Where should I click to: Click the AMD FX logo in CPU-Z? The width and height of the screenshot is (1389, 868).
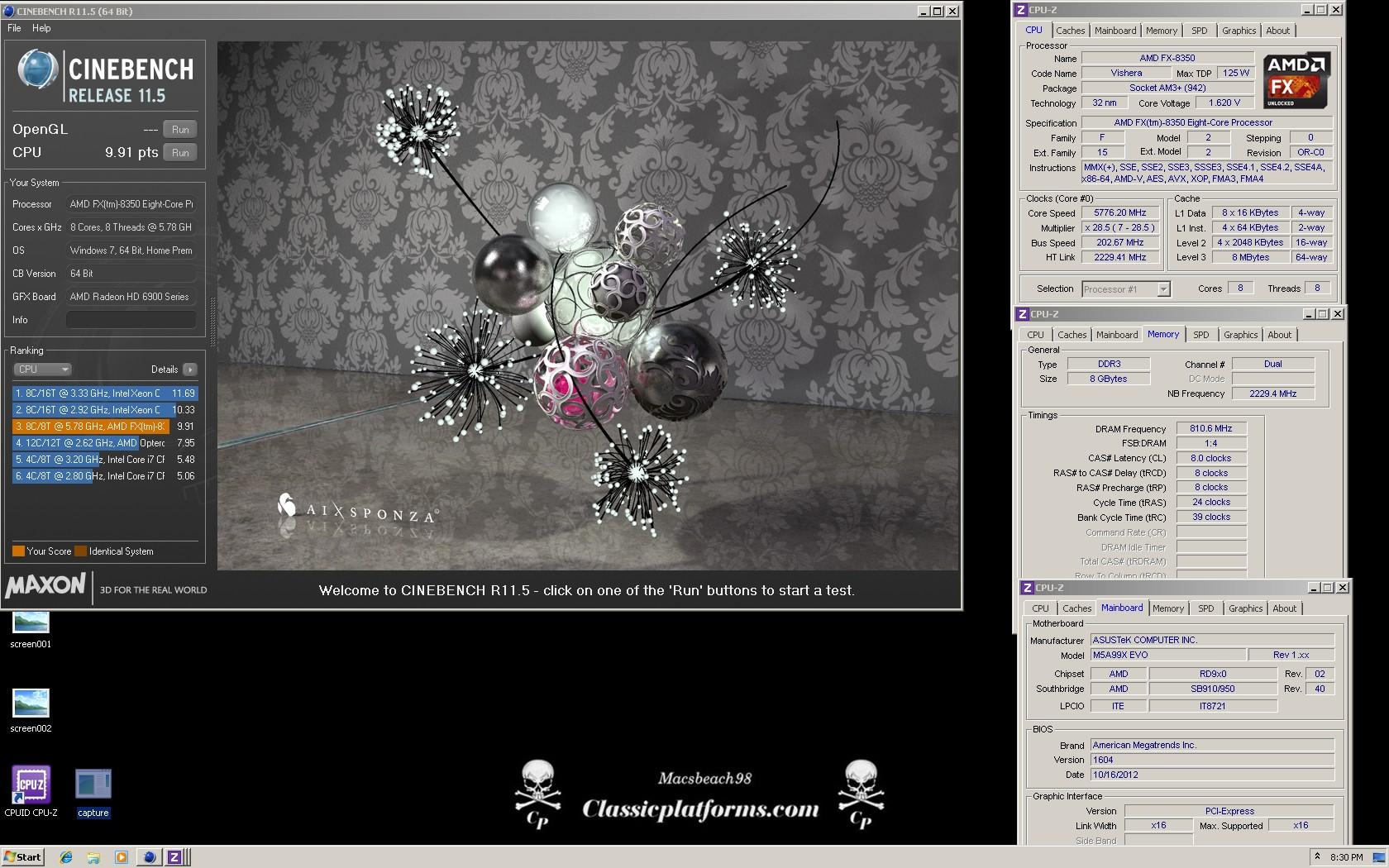pos(1296,81)
